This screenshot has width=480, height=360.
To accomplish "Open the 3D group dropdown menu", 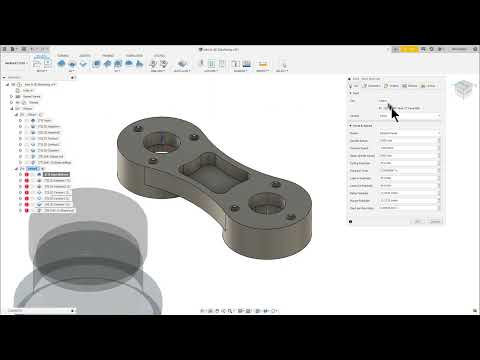I will [117, 71].
